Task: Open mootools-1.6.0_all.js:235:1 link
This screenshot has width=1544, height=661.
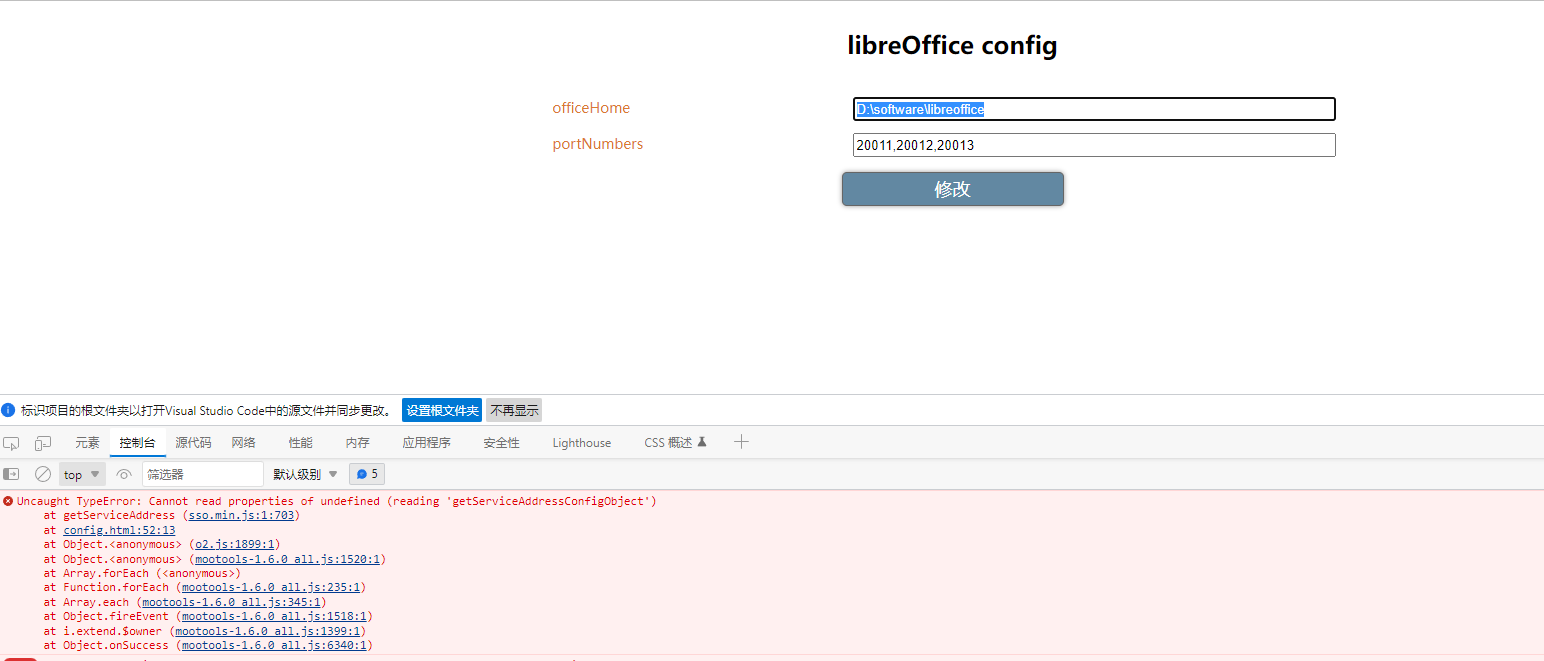Action: (x=271, y=587)
